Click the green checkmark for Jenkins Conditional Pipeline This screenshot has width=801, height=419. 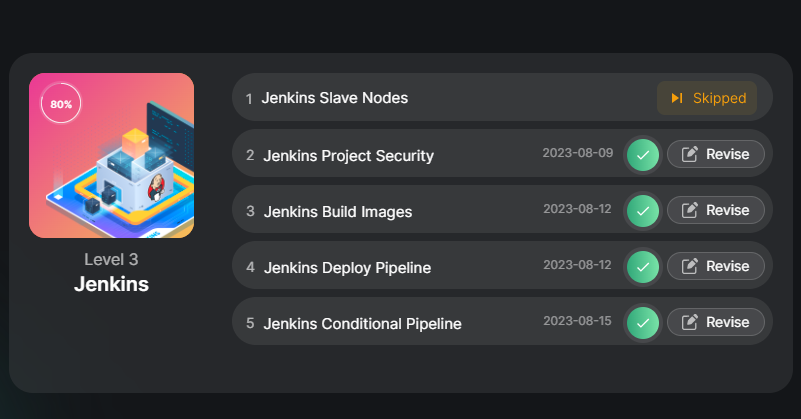642,323
